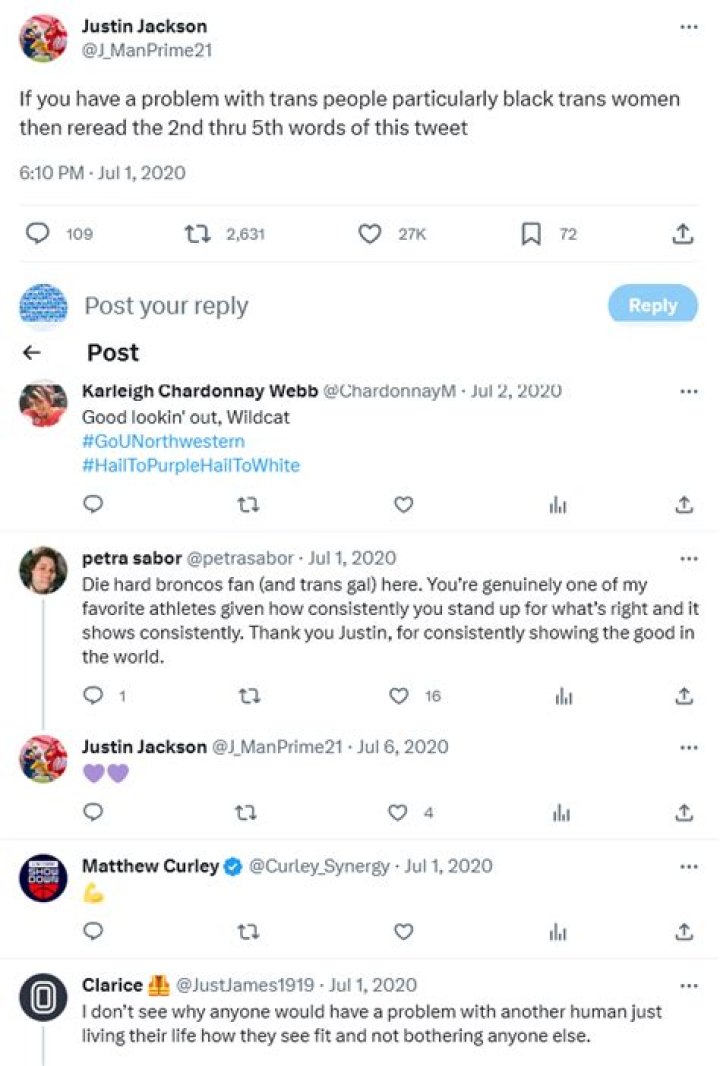Go back using the arrow beside Post
720x1066 pixels.
32,352
